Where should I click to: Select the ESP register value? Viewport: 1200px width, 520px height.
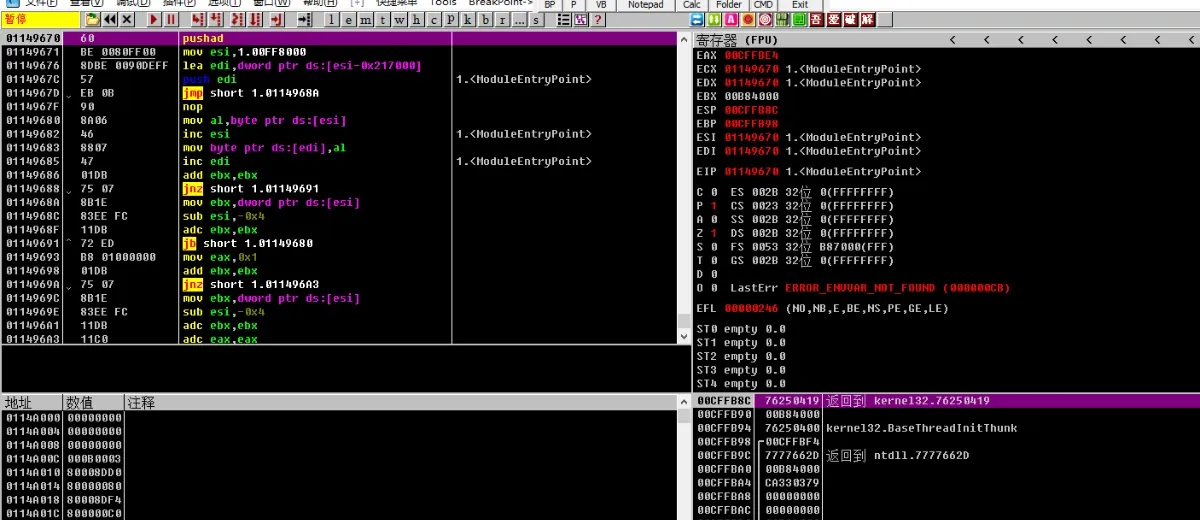(751, 110)
